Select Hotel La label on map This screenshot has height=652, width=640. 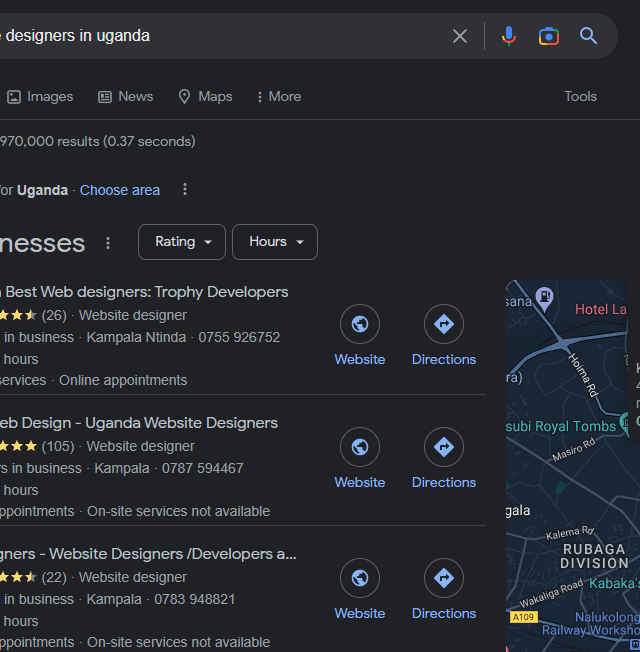point(600,309)
